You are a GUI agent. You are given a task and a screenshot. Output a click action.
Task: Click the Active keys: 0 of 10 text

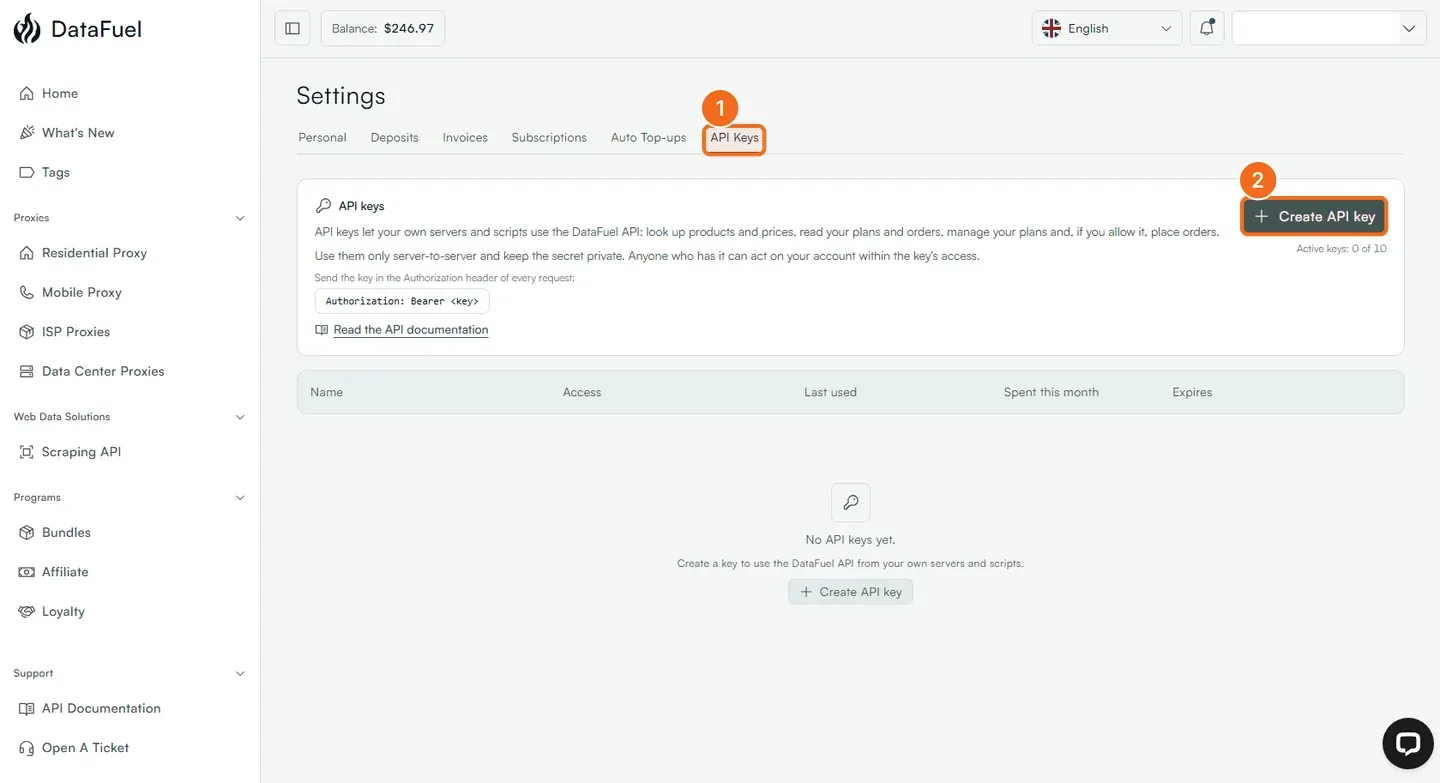click(x=1341, y=249)
